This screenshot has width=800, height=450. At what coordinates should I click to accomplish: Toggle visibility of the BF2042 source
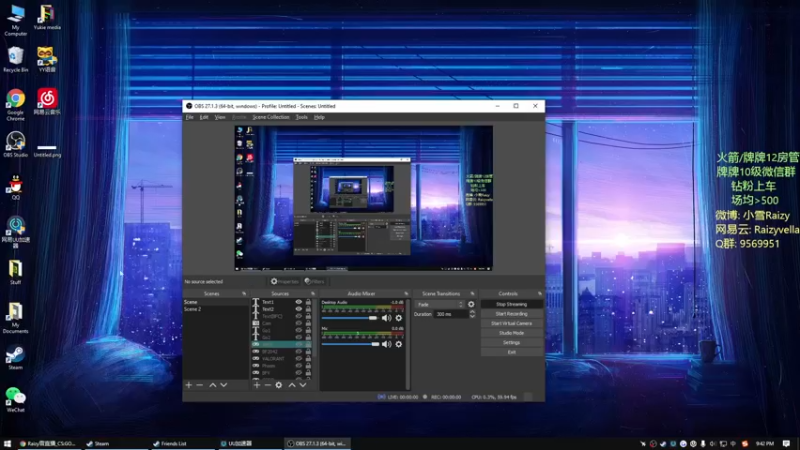point(299,352)
